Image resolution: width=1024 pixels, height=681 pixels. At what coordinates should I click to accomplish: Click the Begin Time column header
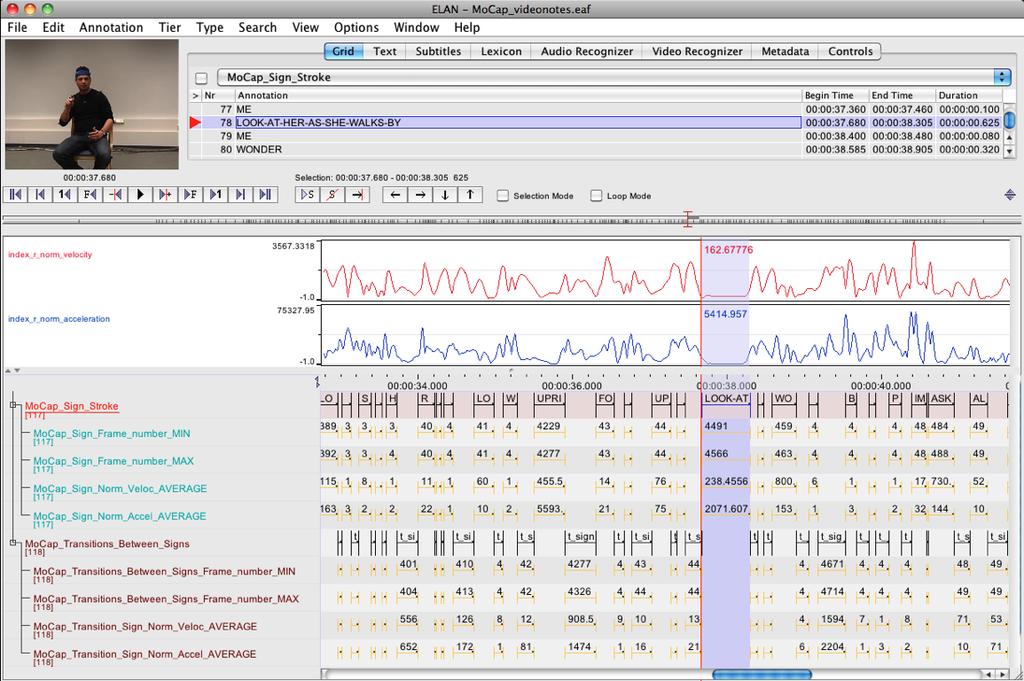coord(835,95)
